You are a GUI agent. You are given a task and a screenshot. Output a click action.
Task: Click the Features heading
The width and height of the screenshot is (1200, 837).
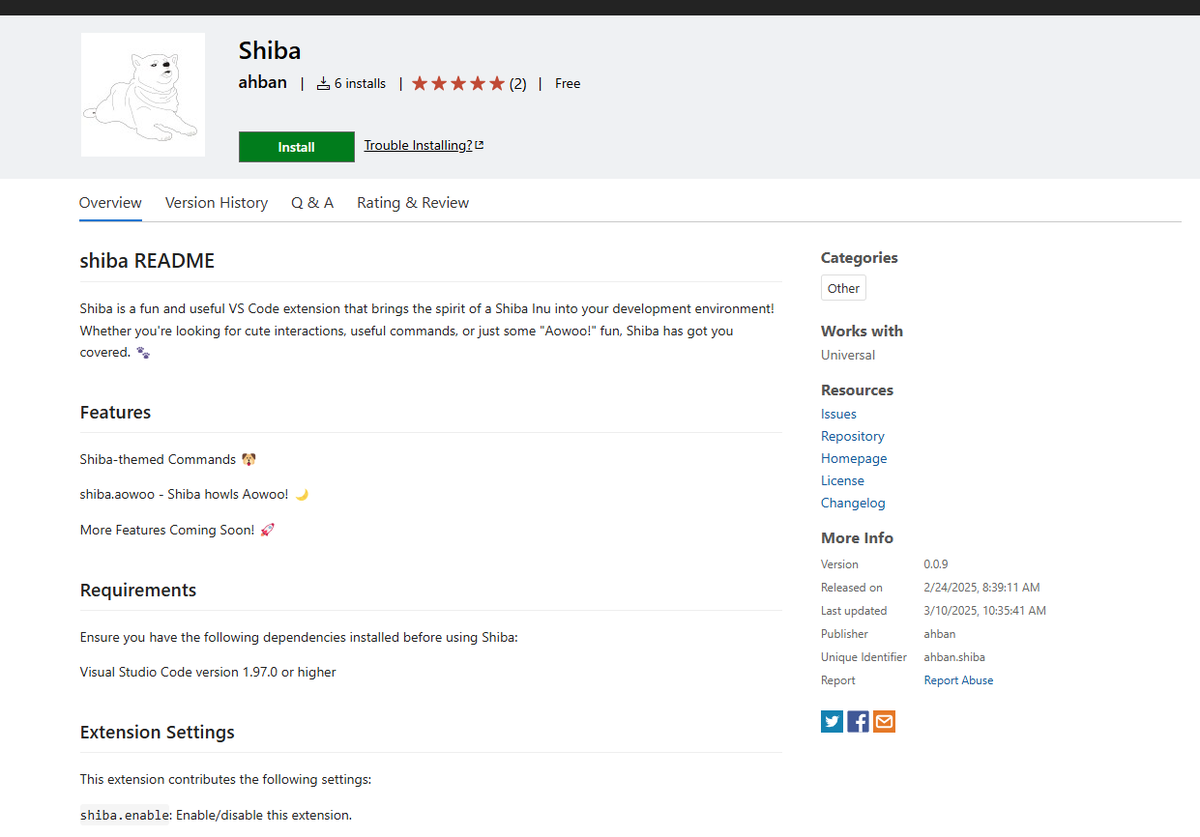pyautogui.click(x=115, y=412)
